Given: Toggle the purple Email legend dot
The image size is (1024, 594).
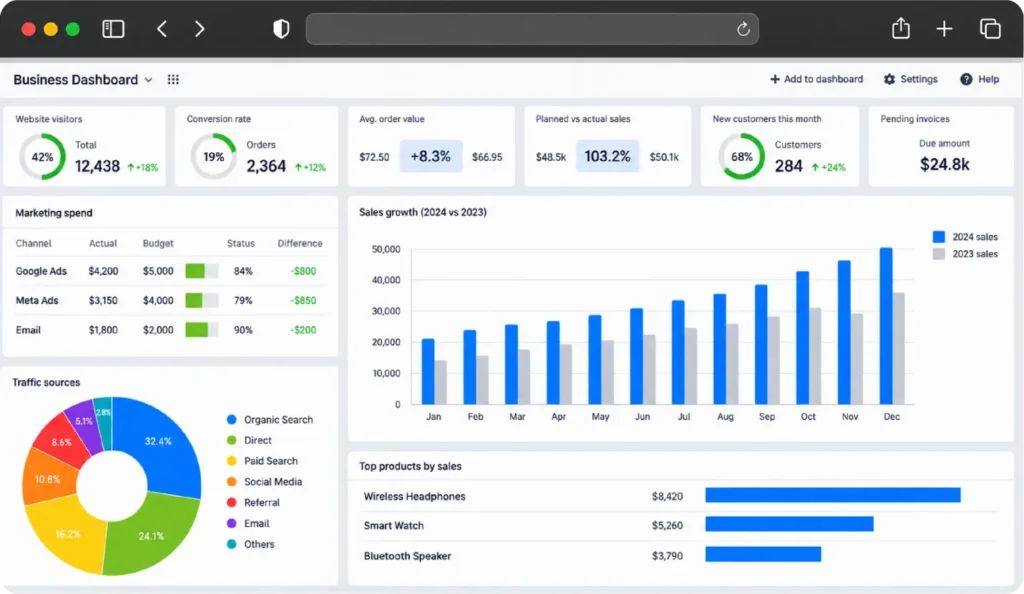Looking at the screenshot, I should pyautogui.click(x=231, y=524).
